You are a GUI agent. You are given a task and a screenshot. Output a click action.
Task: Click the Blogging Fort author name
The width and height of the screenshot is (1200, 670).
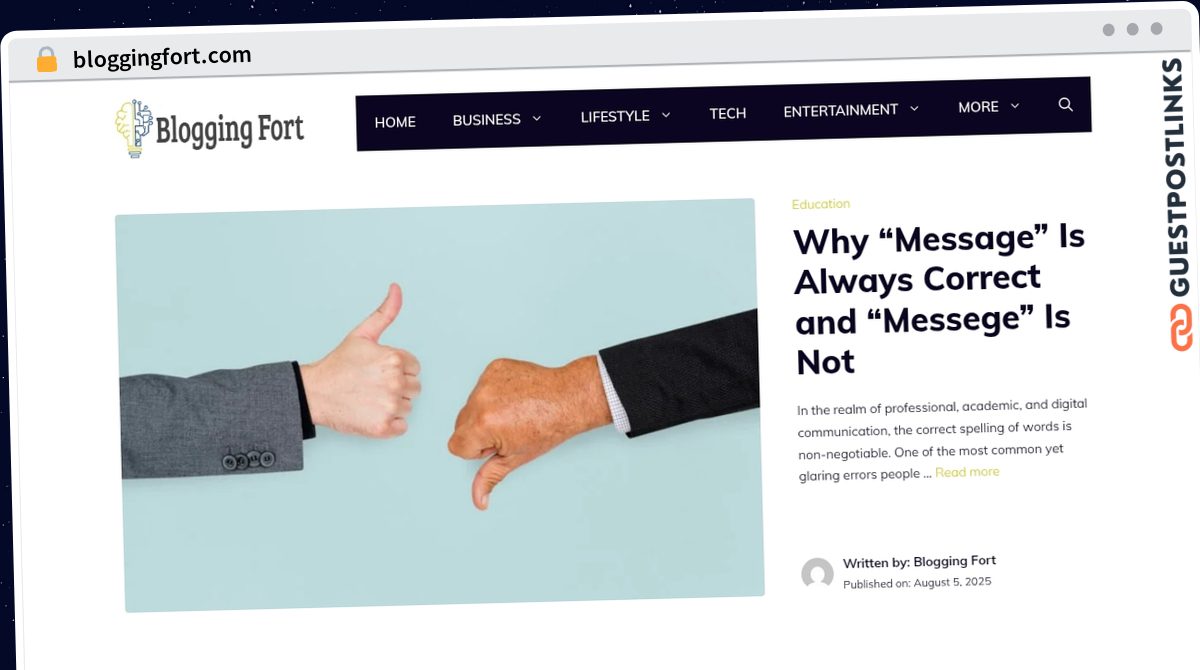click(954, 561)
